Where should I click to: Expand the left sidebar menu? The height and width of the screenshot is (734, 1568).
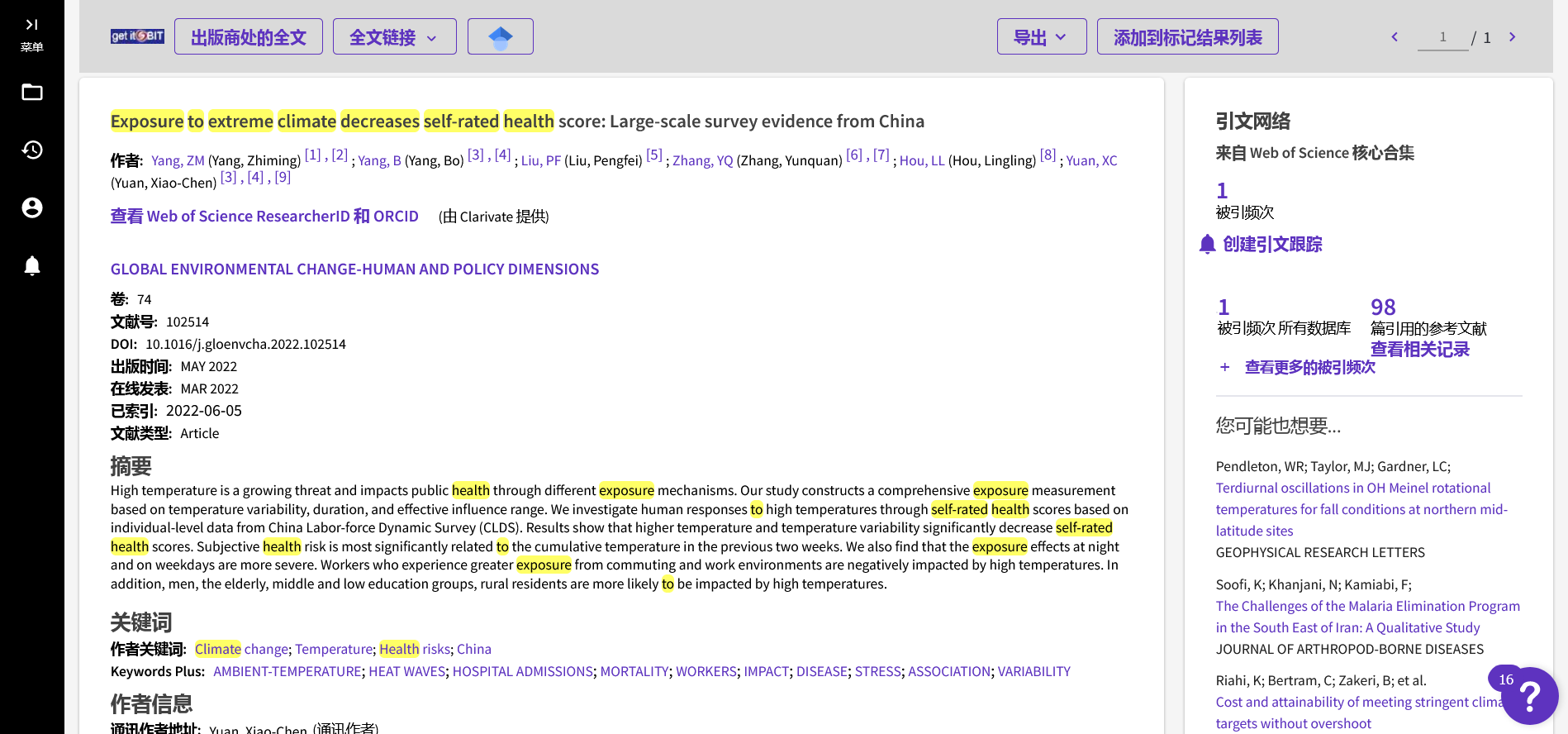tap(31, 33)
